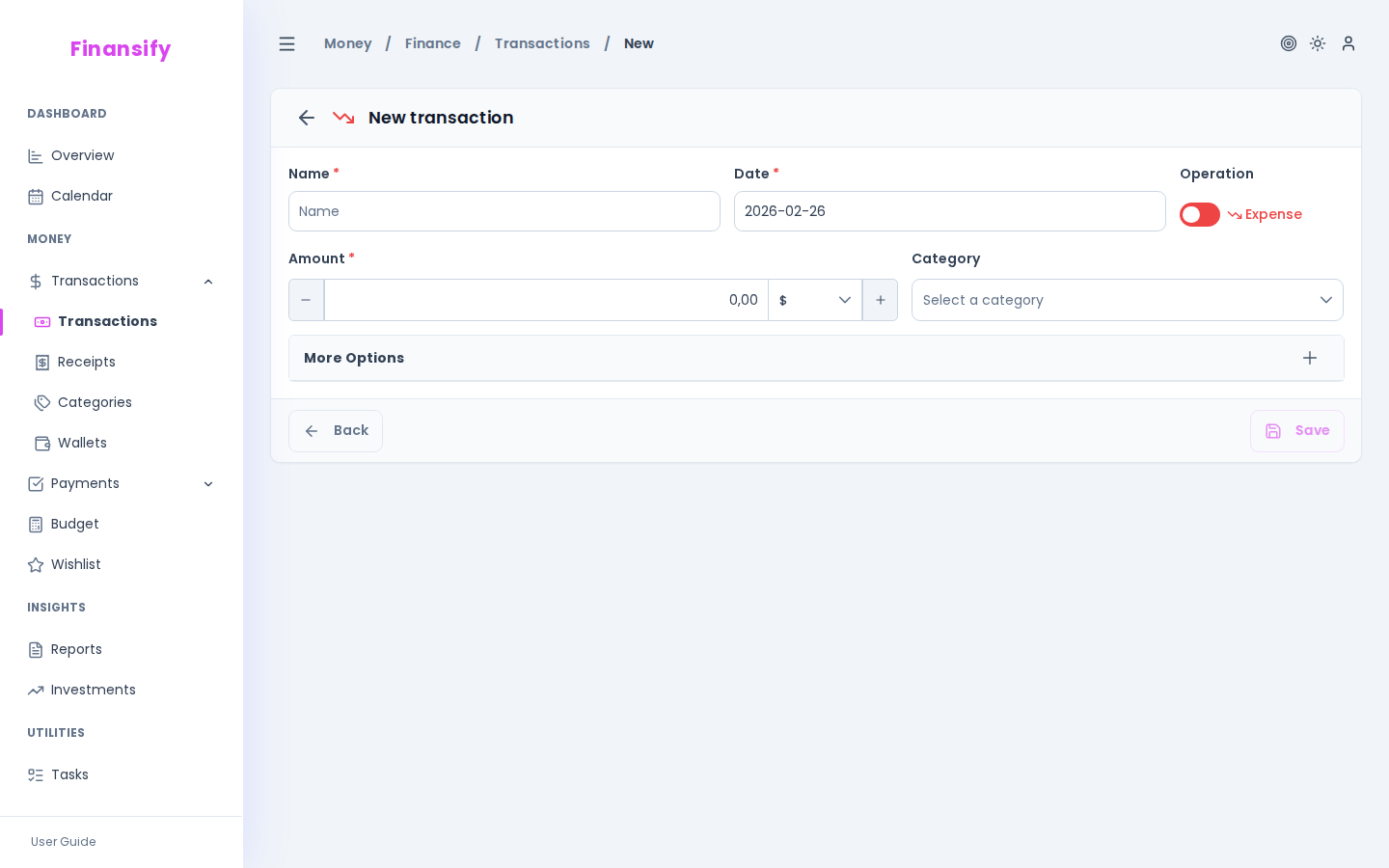This screenshot has width=1389, height=868.
Task: Click the back arrow beside New transaction
Action: (x=306, y=118)
